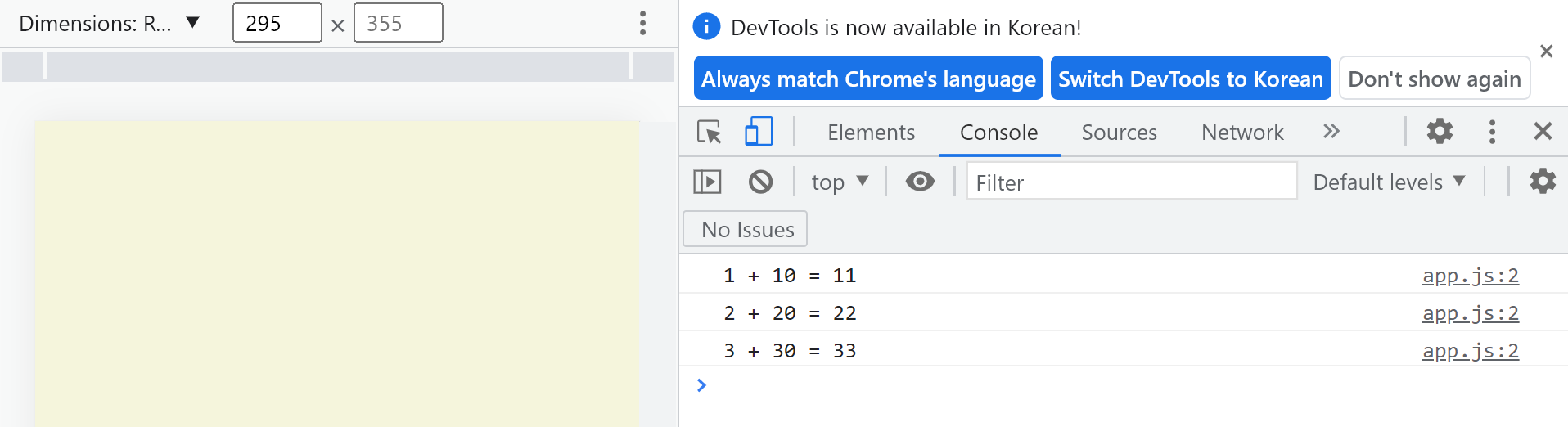Click the viewport height field showing 355

[x=399, y=23]
